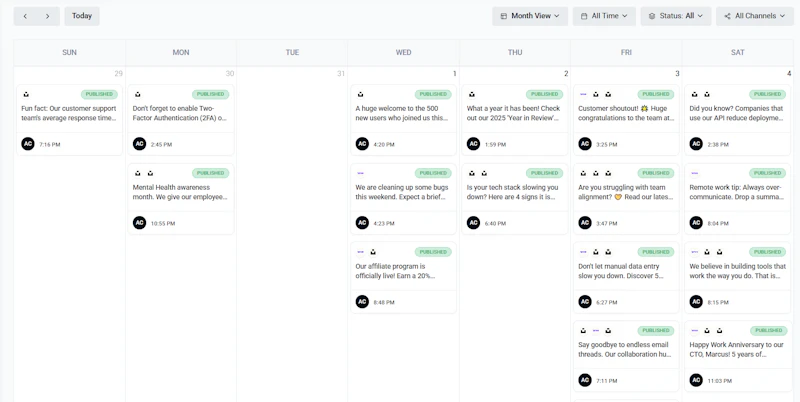Click AC avatar on 4:20 PM post

pos(362,144)
